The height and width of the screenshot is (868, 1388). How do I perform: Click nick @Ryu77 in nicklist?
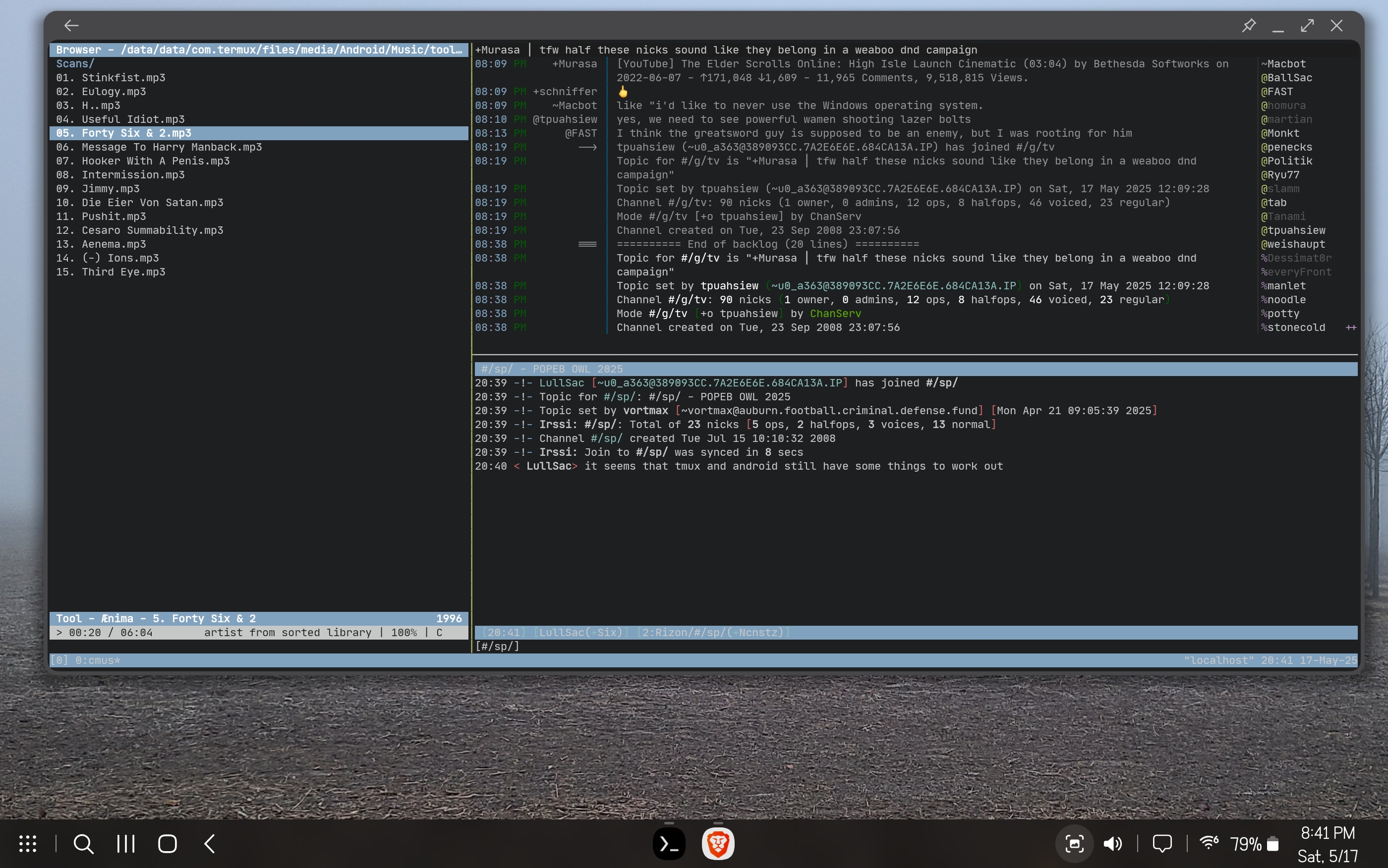1280,174
